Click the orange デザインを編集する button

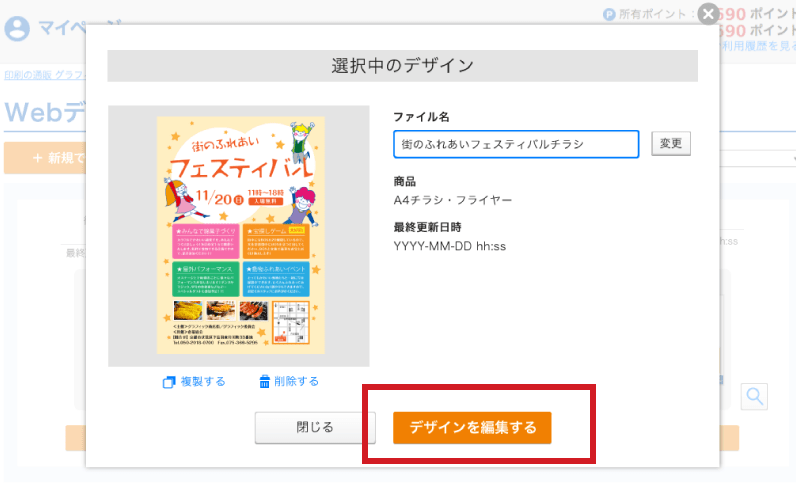pyautogui.click(x=472, y=427)
